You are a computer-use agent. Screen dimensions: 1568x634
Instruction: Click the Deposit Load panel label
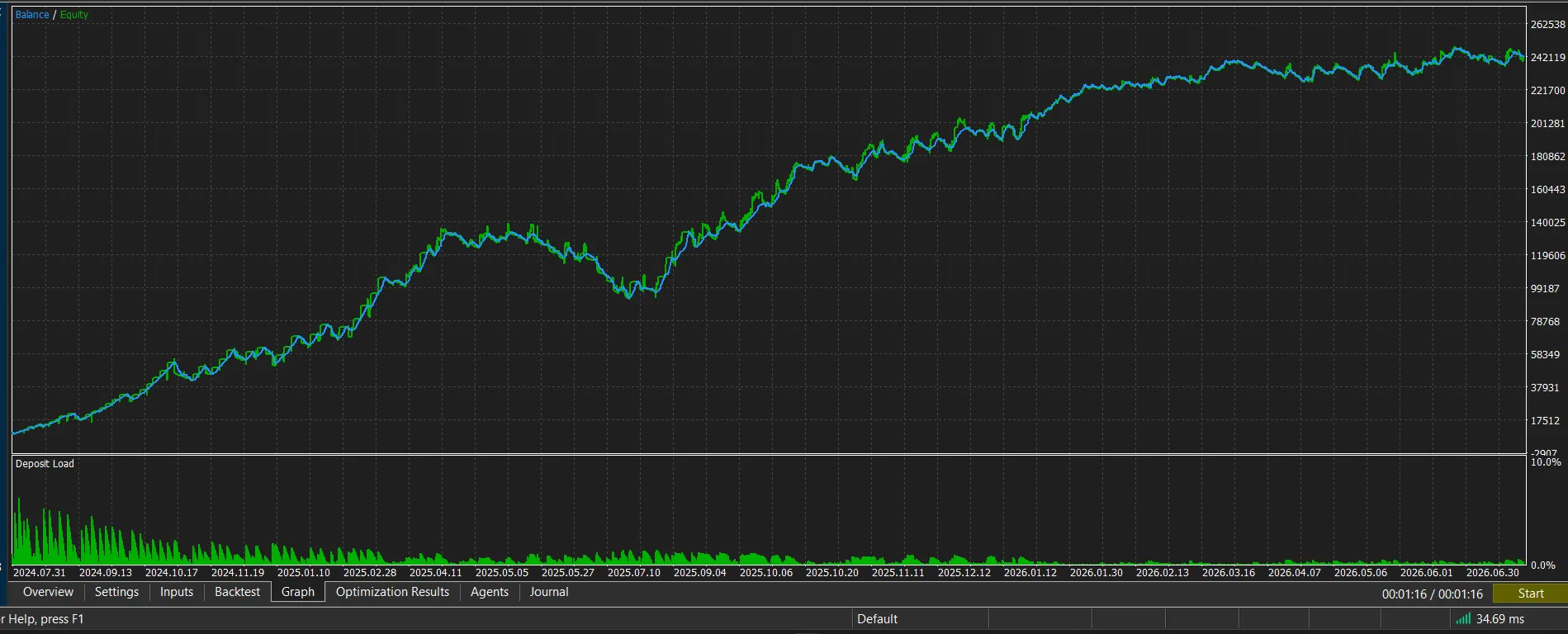pyautogui.click(x=45, y=464)
